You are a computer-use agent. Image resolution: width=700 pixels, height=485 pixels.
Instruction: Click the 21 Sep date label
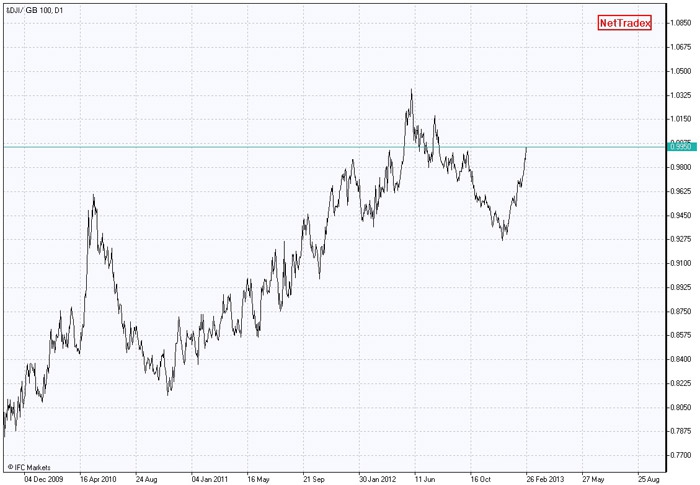pos(319,478)
